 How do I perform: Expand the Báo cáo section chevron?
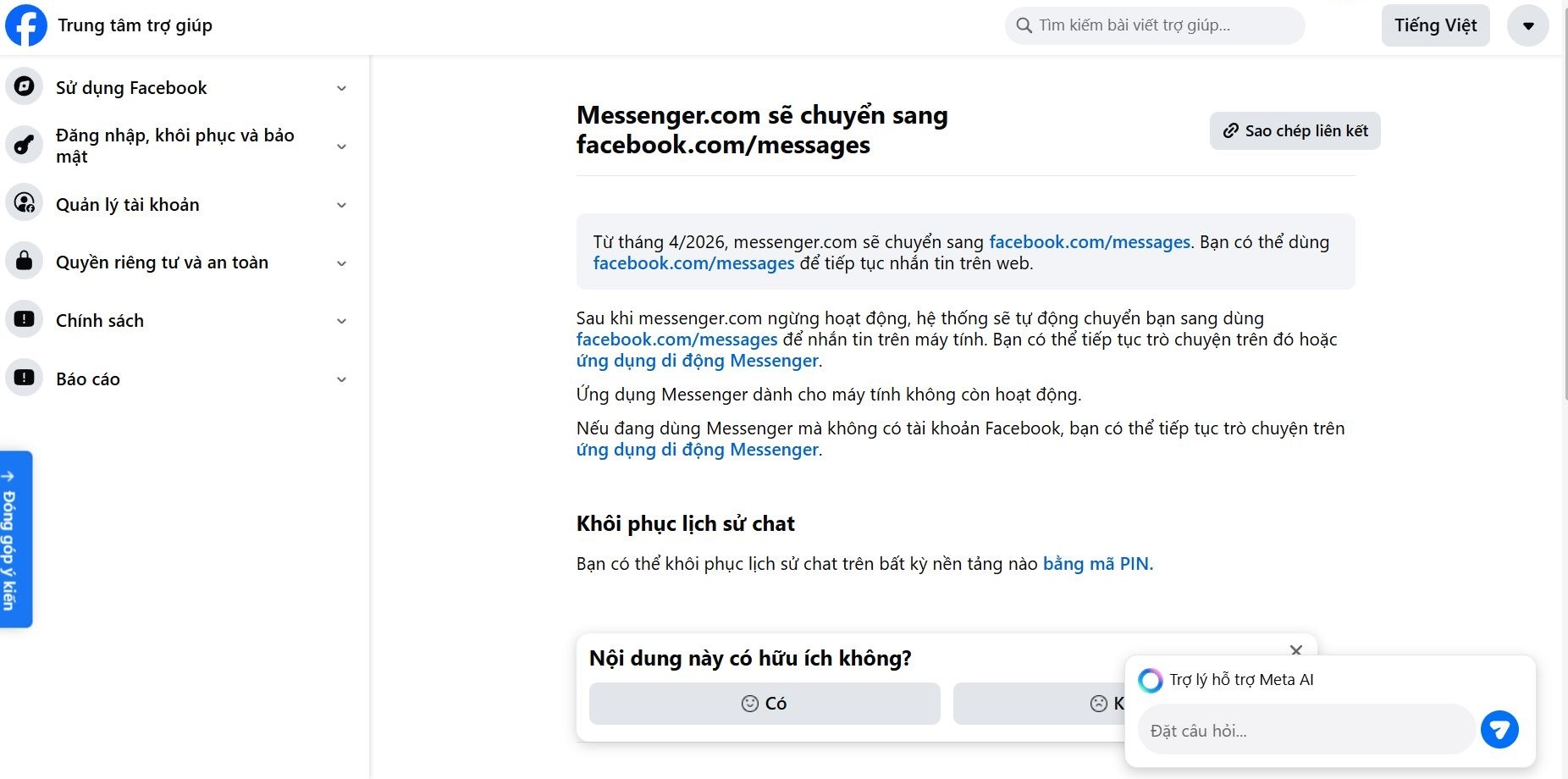pos(341,379)
